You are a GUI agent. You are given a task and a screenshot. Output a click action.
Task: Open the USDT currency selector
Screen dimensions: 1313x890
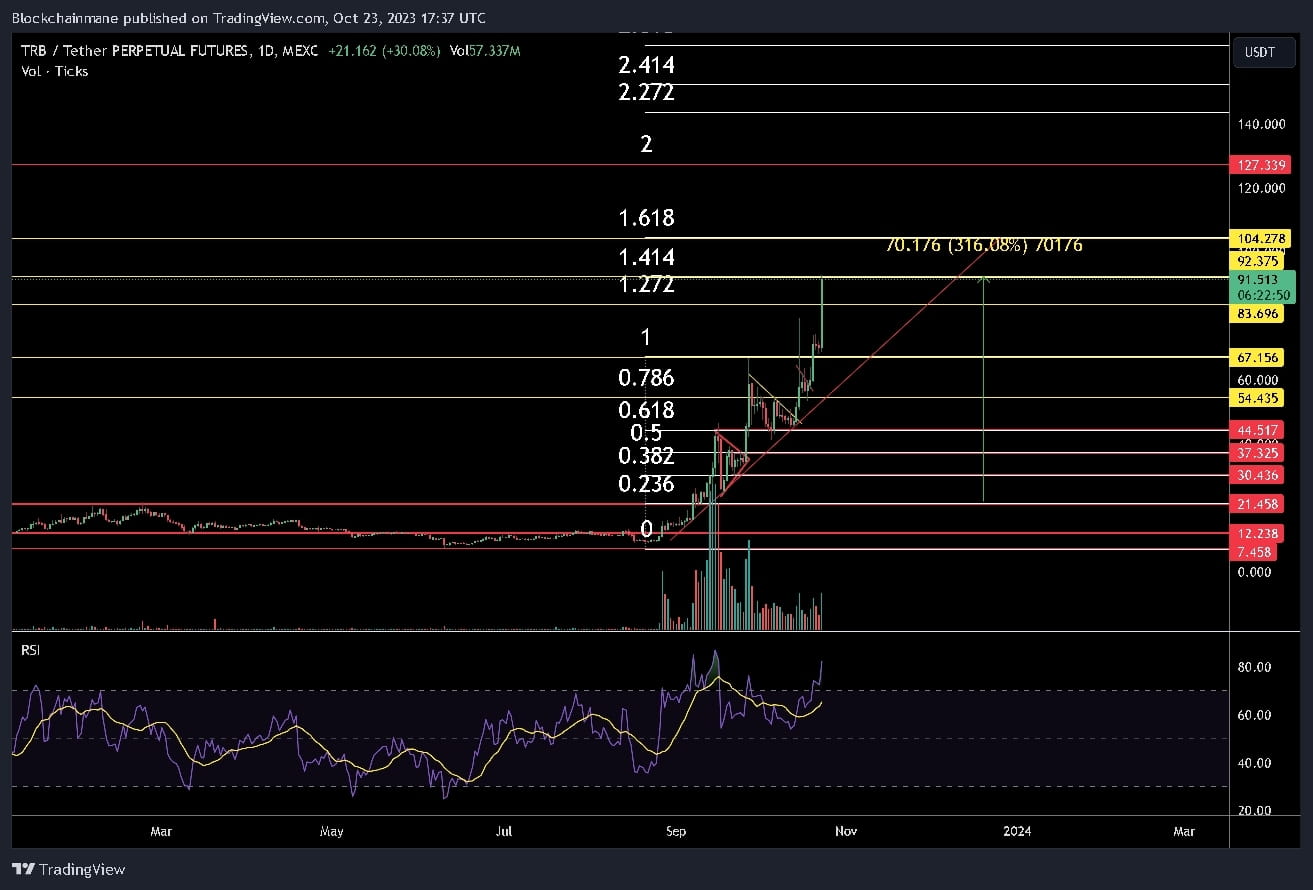click(1262, 52)
